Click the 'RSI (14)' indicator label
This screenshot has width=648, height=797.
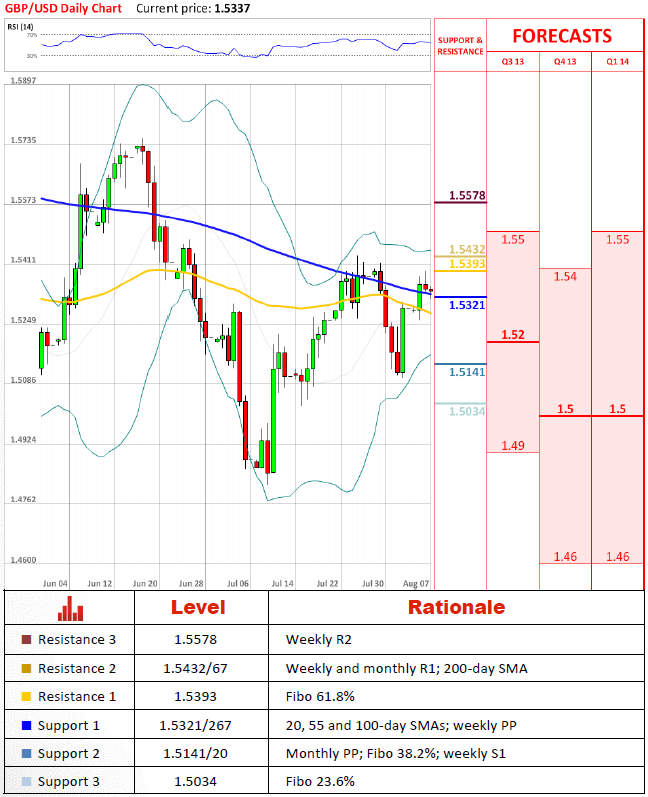pyautogui.click(x=20, y=26)
